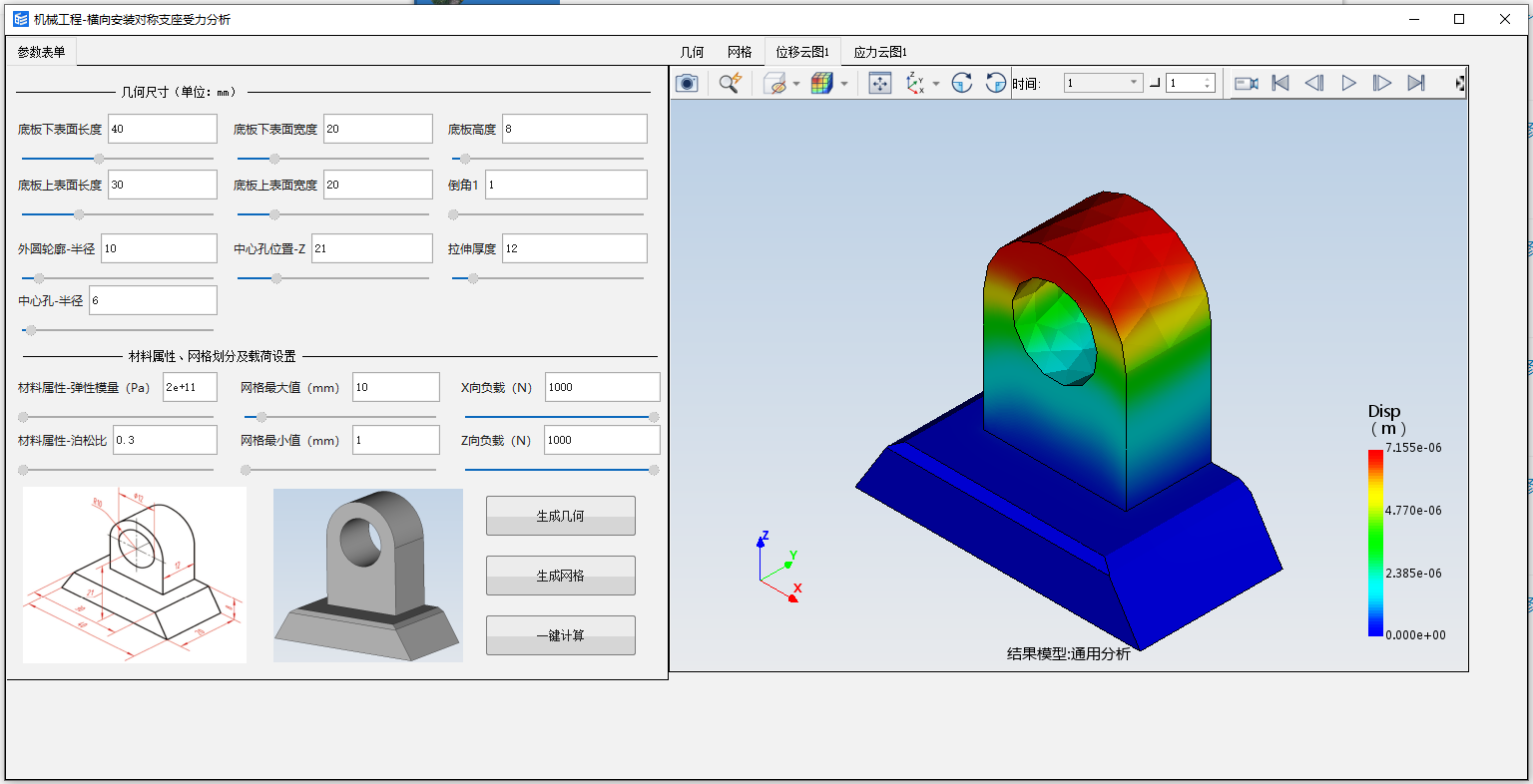
Task: Click the 倒角1 slider handle
Action: [x=453, y=214]
